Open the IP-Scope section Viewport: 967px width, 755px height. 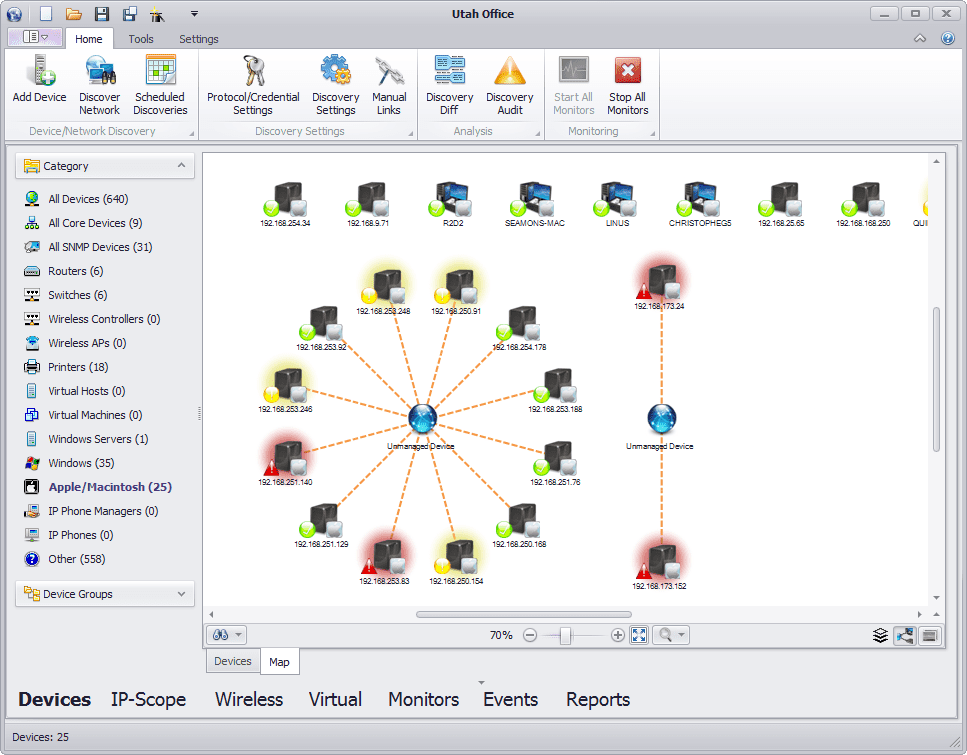point(148,699)
